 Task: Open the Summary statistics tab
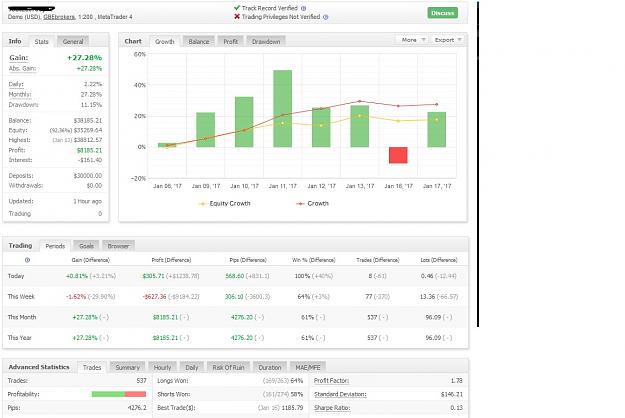coord(128,367)
